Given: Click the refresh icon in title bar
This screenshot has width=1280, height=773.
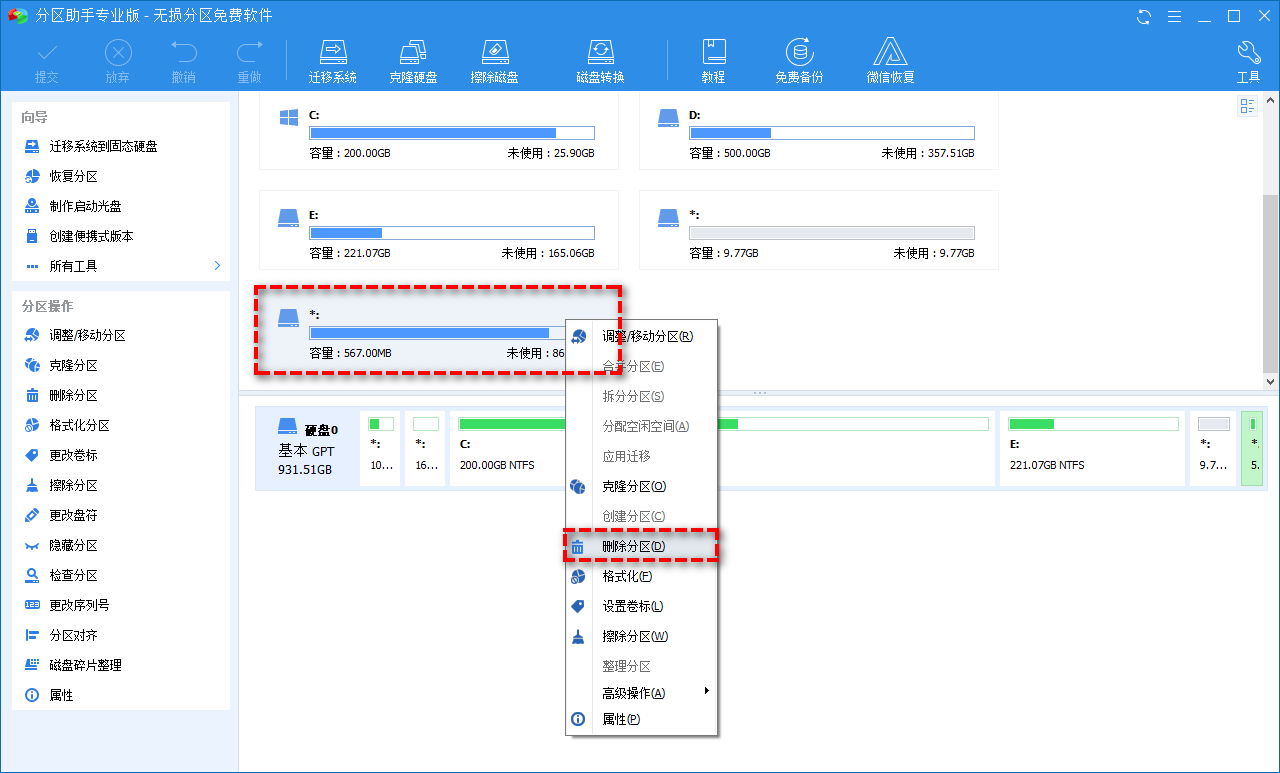Looking at the screenshot, I should (1144, 16).
